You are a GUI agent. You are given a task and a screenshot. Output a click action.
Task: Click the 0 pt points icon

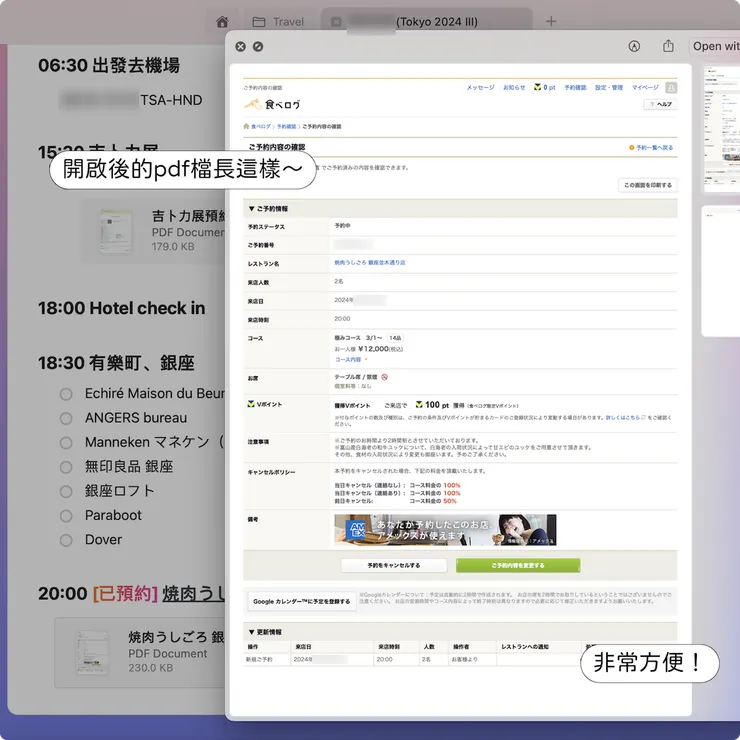(x=537, y=87)
